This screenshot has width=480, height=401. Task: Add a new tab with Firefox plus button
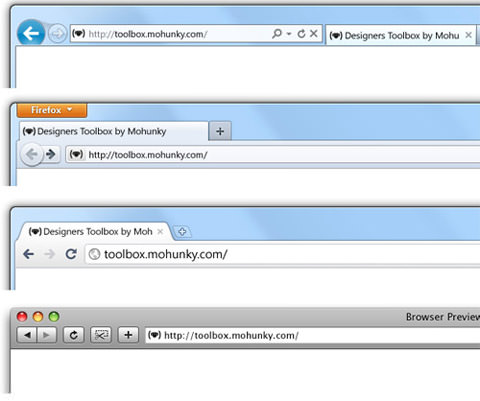click(x=220, y=131)
